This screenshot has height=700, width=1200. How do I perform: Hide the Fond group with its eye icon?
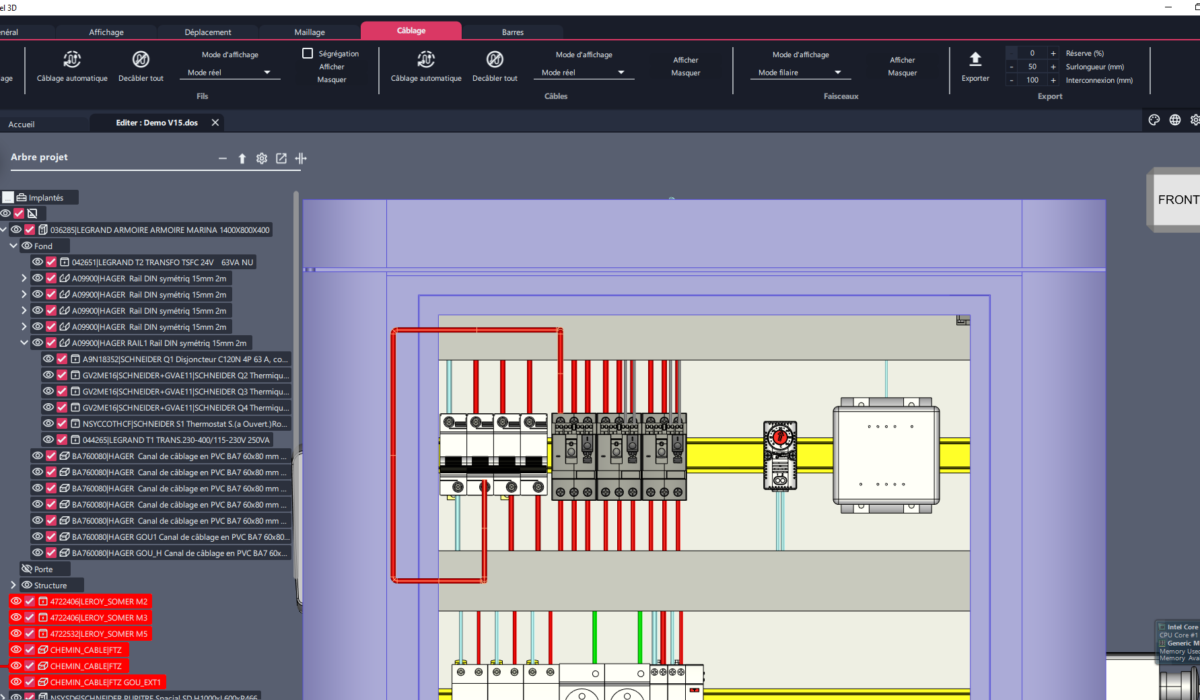point(27,246)
